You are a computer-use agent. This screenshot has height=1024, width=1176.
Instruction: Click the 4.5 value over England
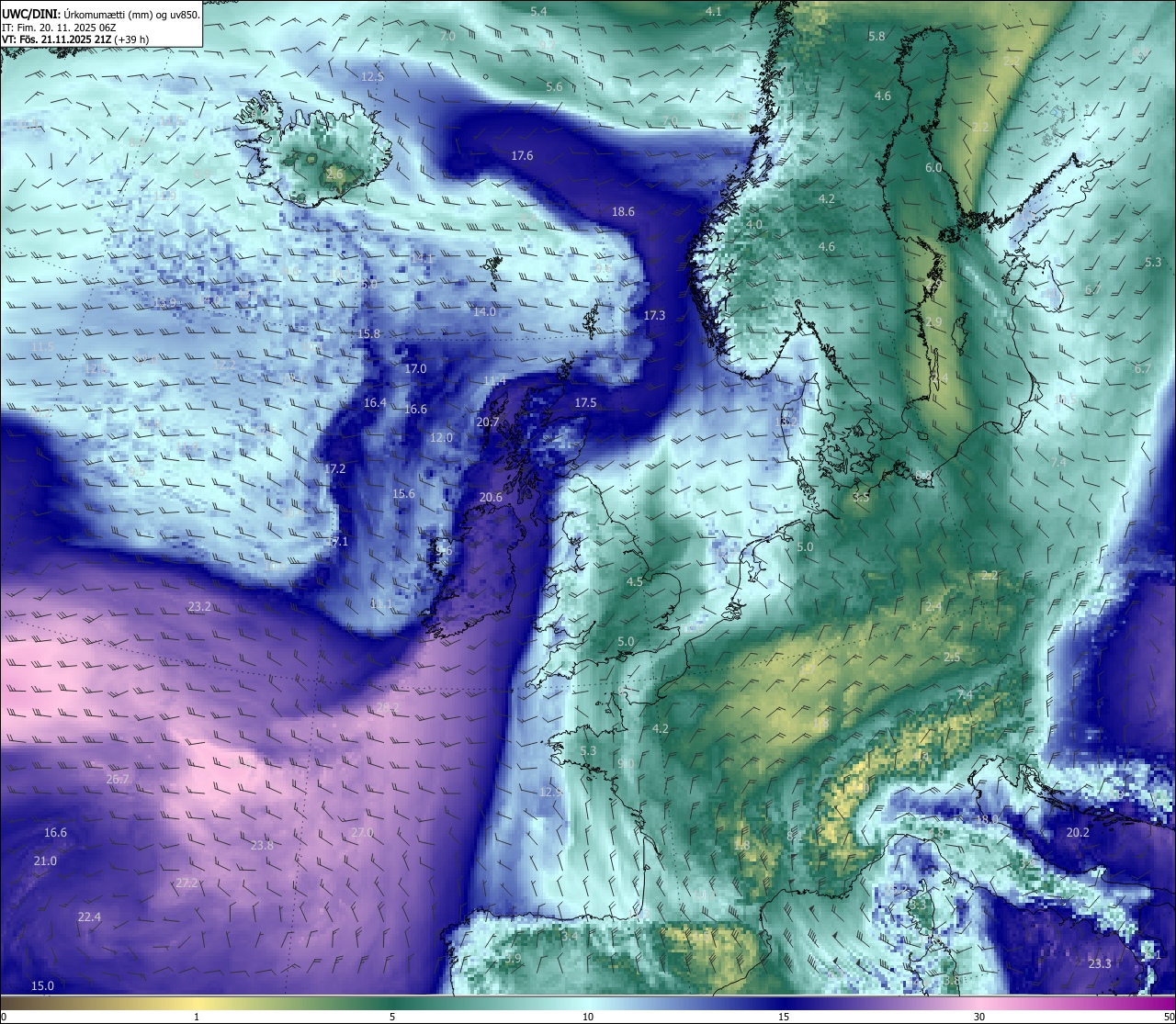635,582
